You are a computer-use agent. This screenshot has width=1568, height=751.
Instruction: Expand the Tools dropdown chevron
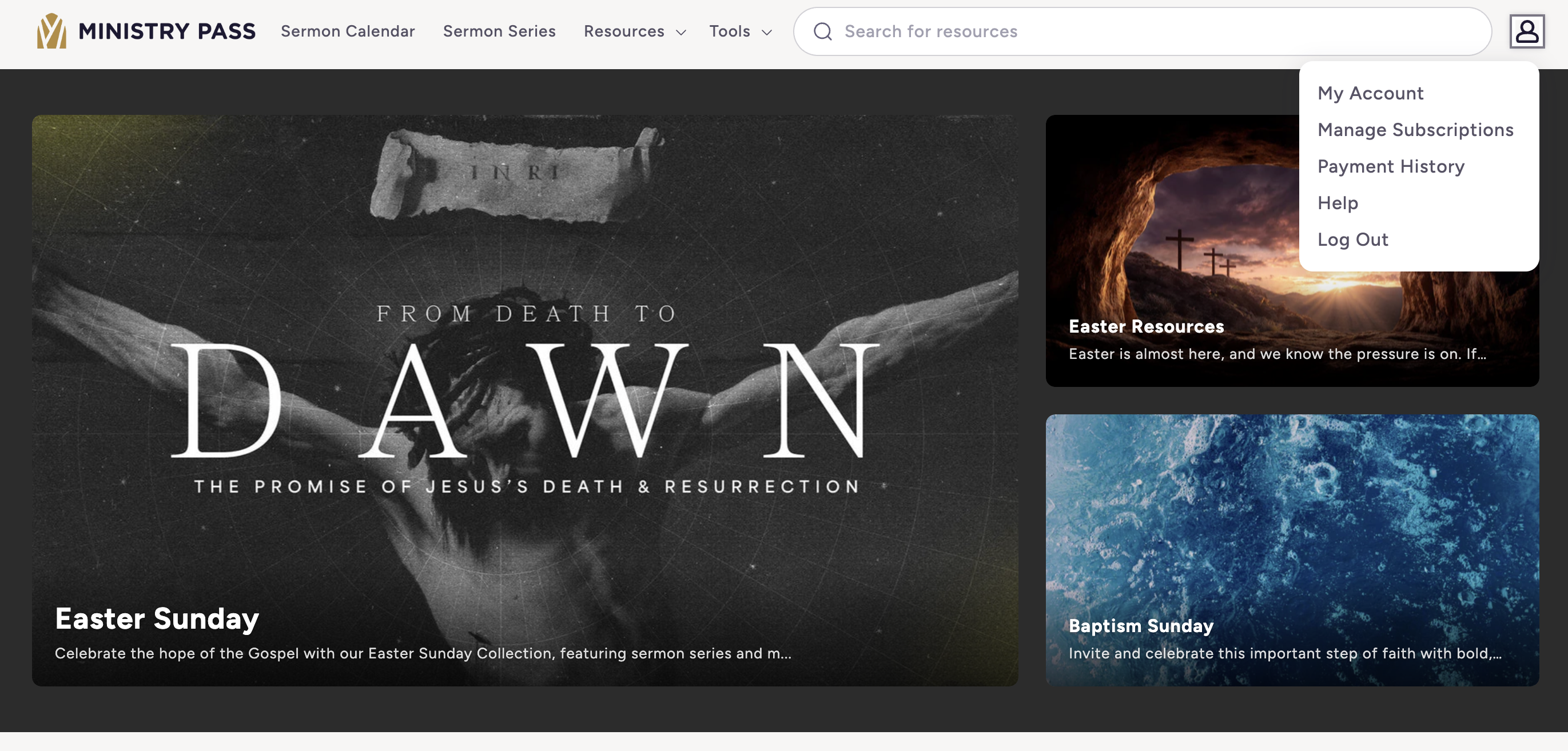click(767, 32)
